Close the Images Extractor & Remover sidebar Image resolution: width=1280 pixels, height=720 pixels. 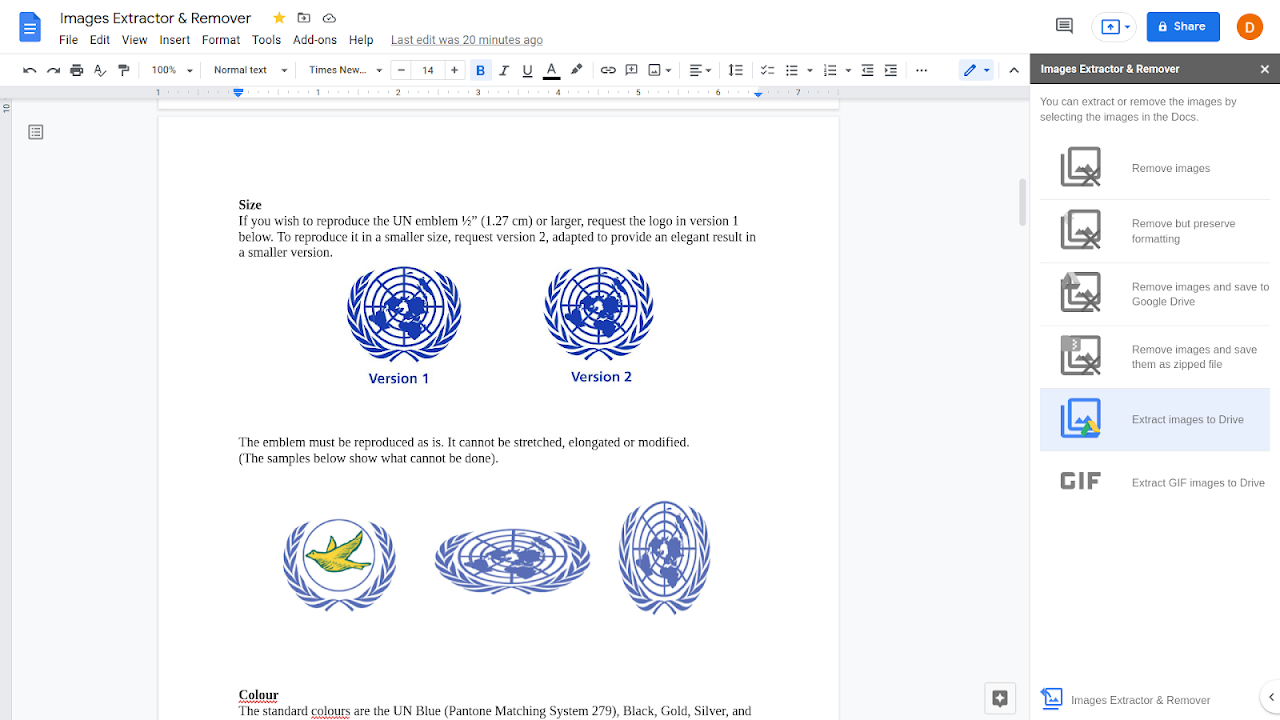tap(1264, 69)
